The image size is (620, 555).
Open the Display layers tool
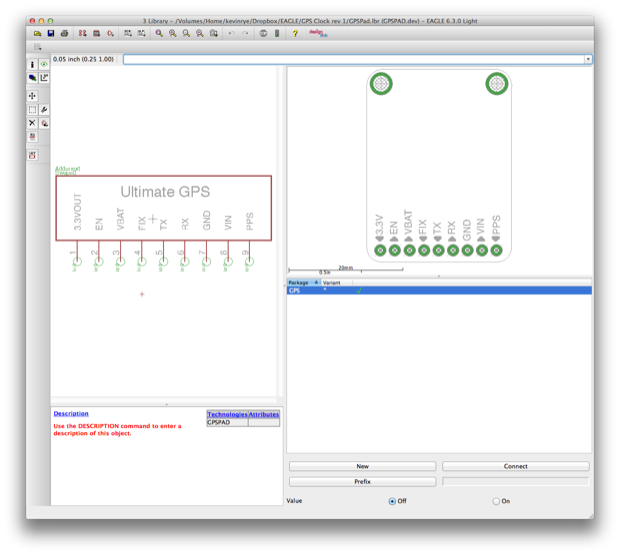pos(32,78)
